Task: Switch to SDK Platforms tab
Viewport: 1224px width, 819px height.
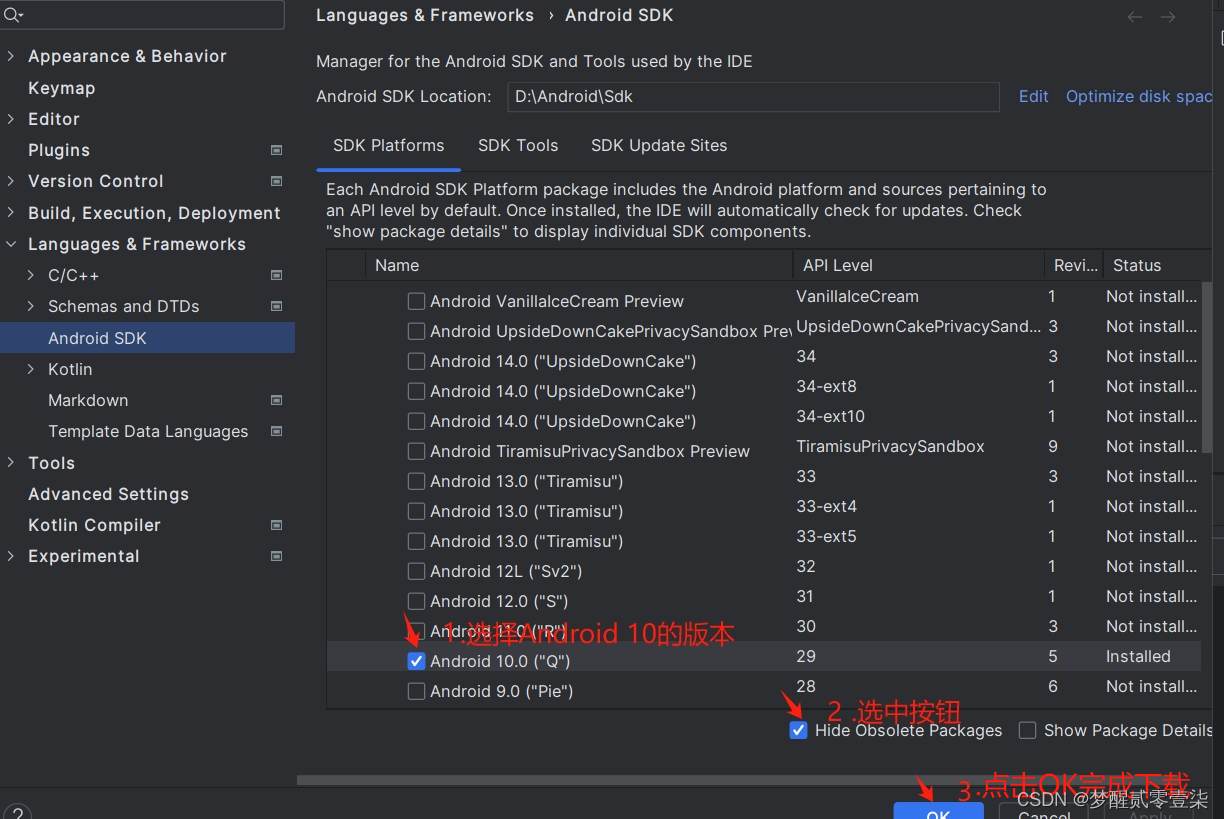Action: tap(388, 145)
